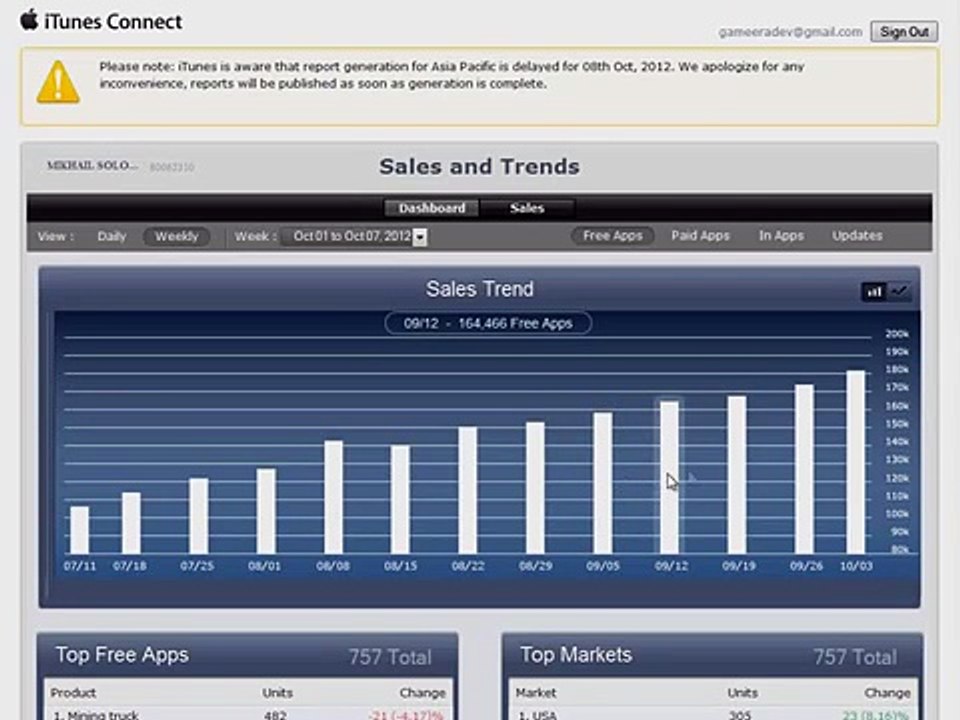Click Units column header in Top Markets
960x720 pixels.
pos(743,692)
